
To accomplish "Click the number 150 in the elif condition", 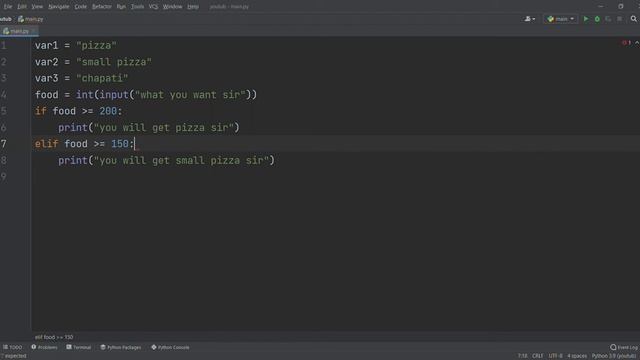I will point(120,144).
